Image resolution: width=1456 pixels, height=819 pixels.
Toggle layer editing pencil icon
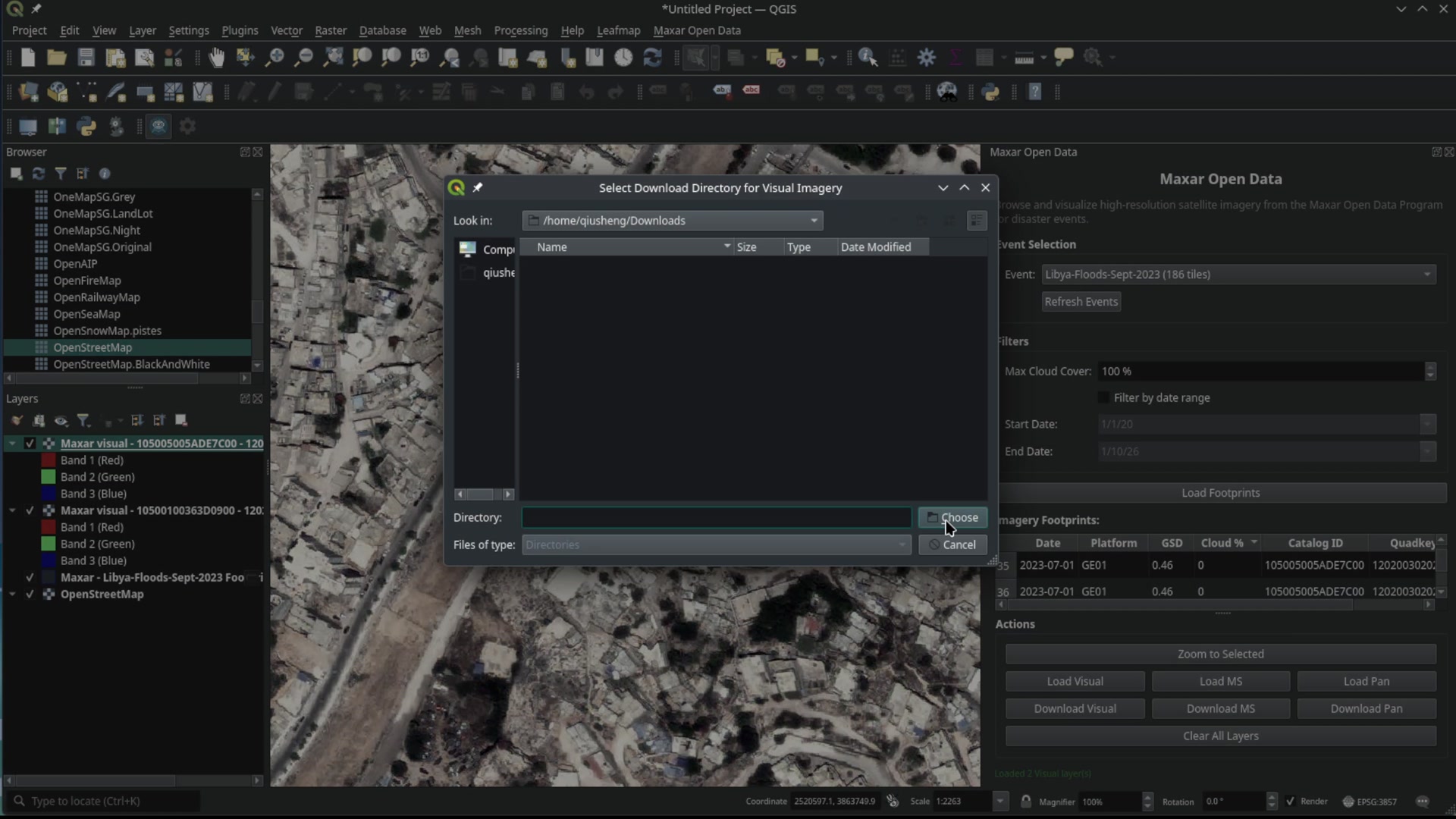(275, 93)
